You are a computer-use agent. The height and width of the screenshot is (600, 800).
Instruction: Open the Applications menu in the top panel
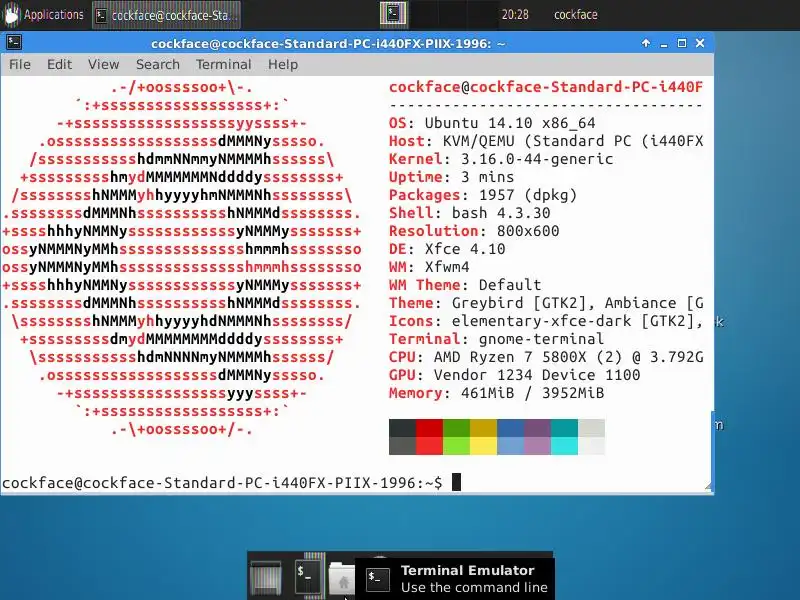coord(44,14)
